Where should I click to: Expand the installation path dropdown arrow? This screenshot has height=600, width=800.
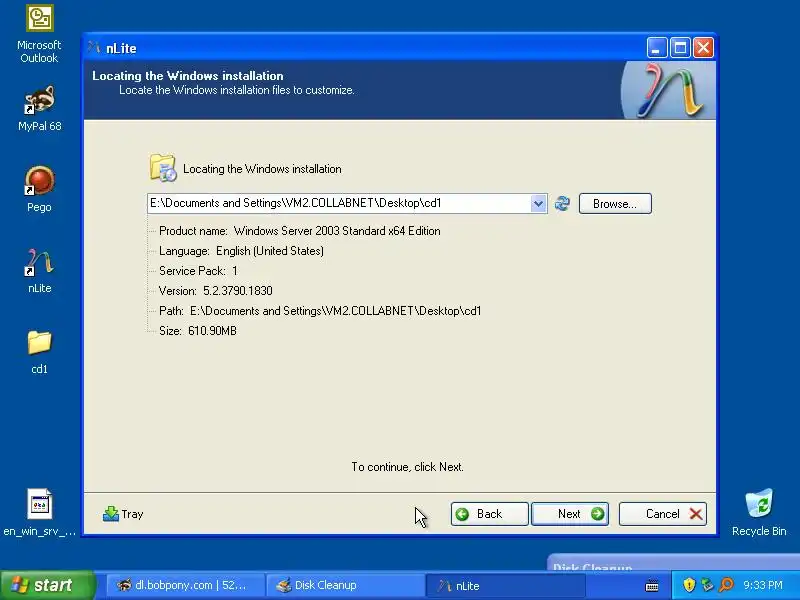pos(538,204)
